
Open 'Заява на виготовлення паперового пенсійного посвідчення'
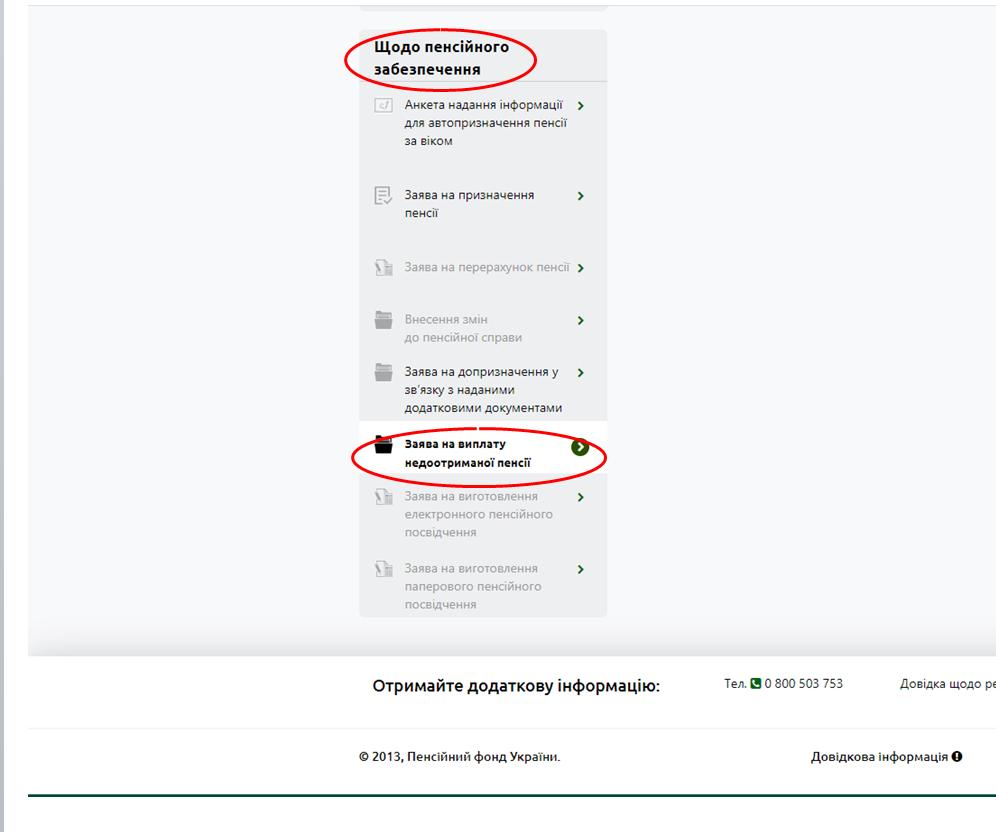pos(472,586)
